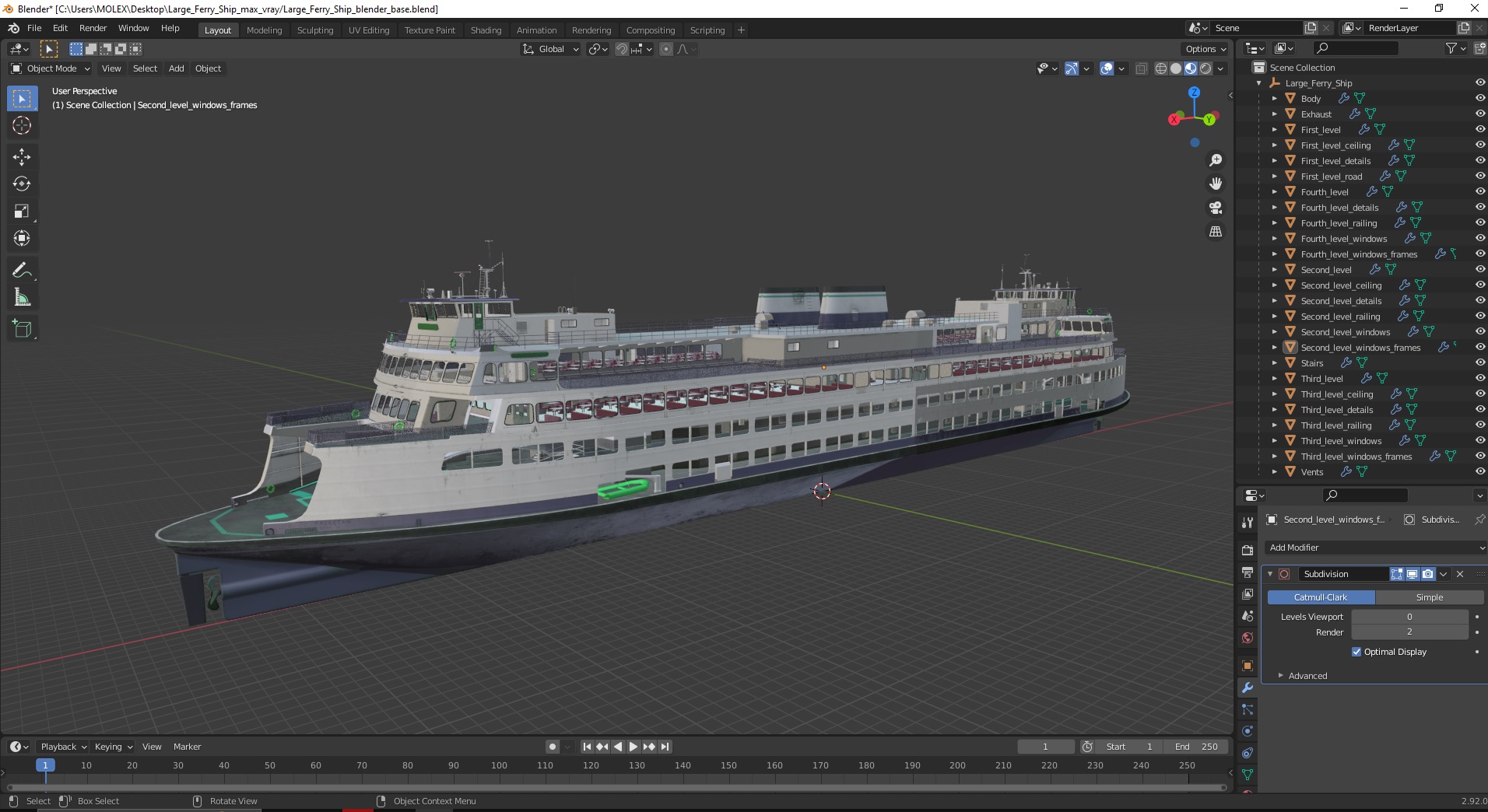Viewport: 1488px width, 812px height.
Task: Choose the Transform tool
Action: point(22,239)
